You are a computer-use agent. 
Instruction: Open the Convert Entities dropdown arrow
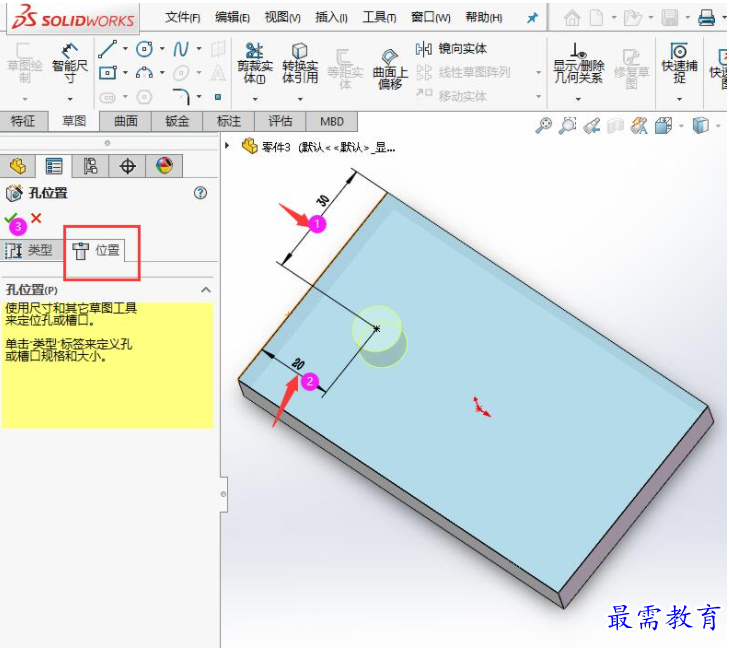pos(300,99)
